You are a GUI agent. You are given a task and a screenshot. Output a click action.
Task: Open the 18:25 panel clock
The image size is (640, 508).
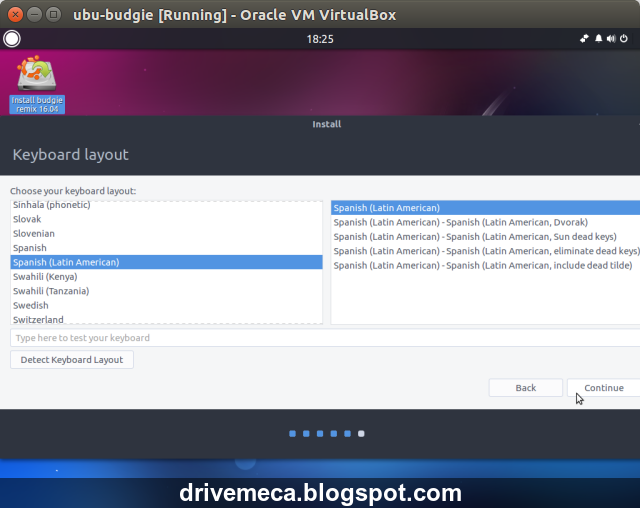click(x=320, y=39)
